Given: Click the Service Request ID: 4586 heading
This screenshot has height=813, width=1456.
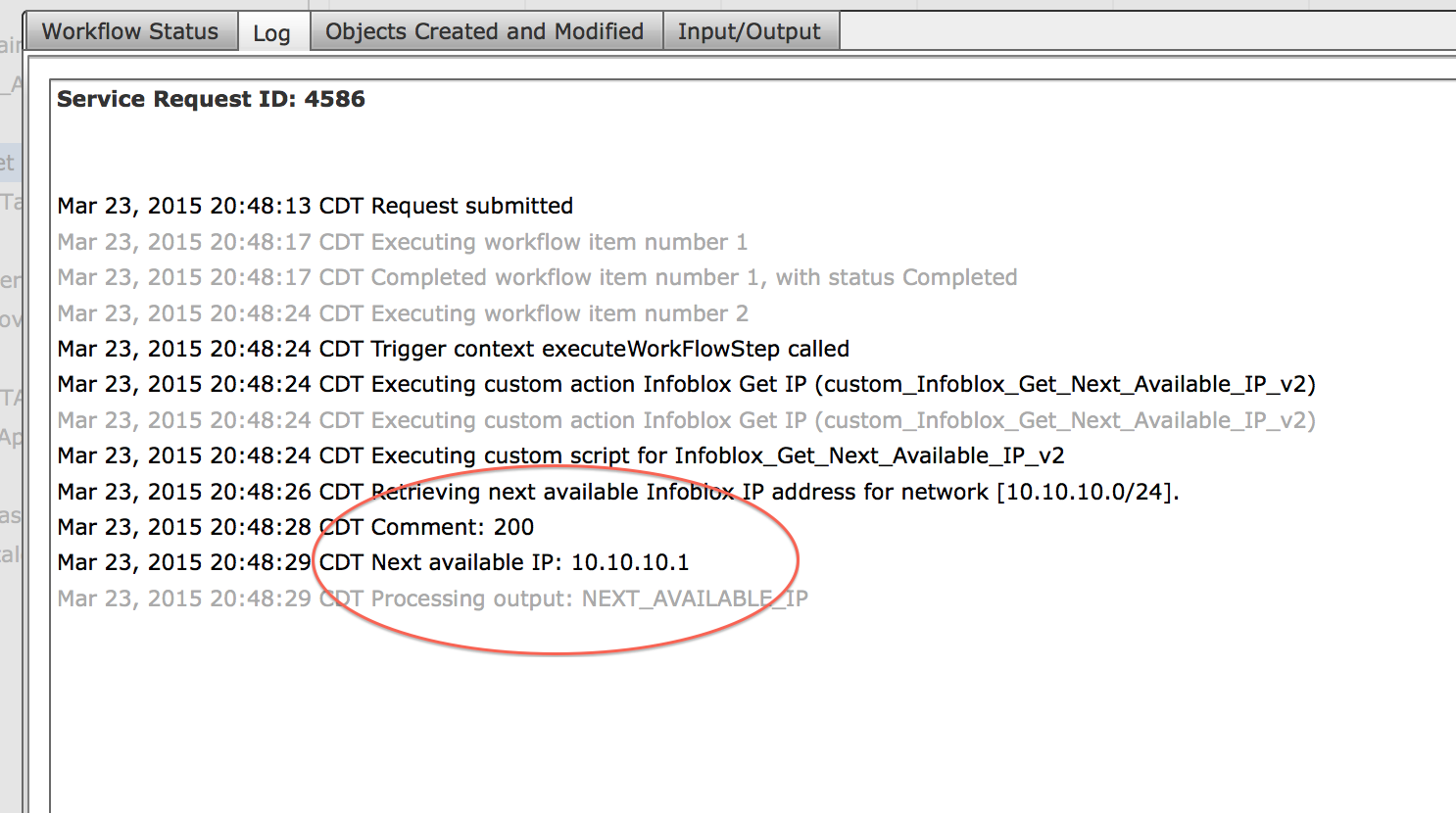Looking at the screenshot, I should coord(211,99).
